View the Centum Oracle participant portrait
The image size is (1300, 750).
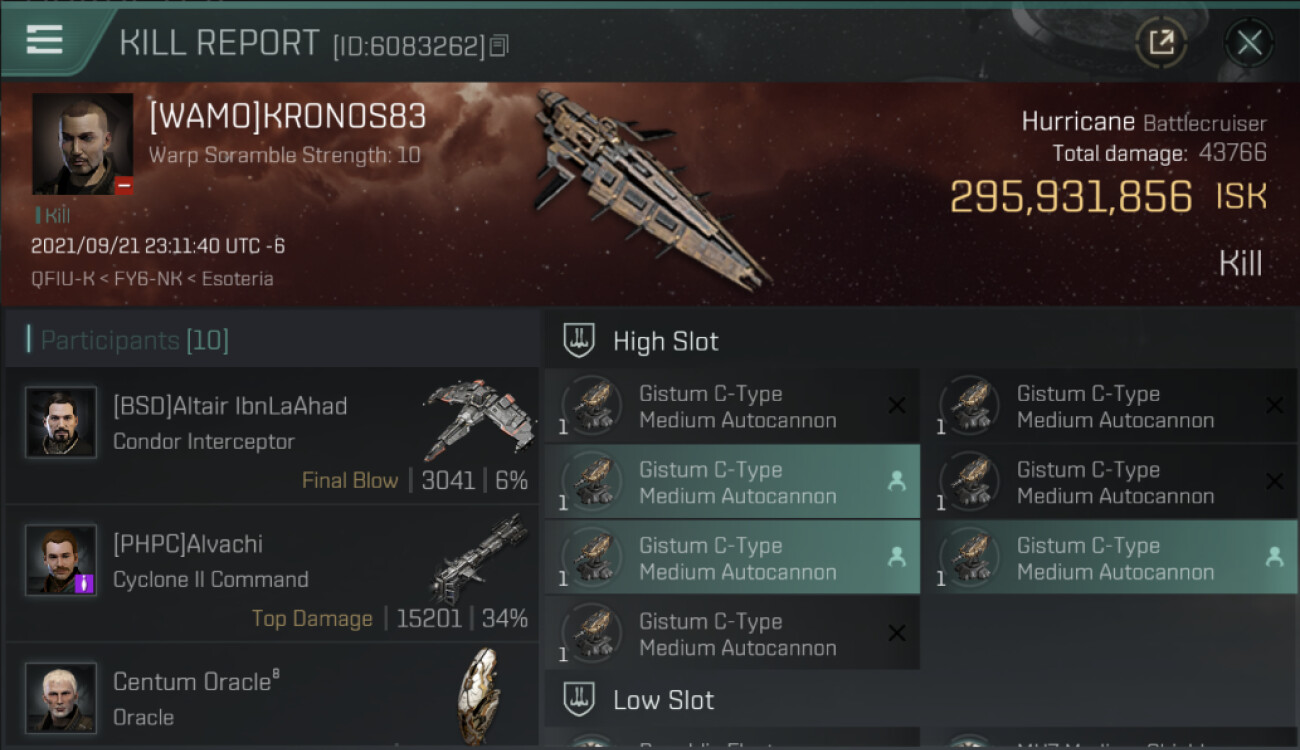pos(61,697)
